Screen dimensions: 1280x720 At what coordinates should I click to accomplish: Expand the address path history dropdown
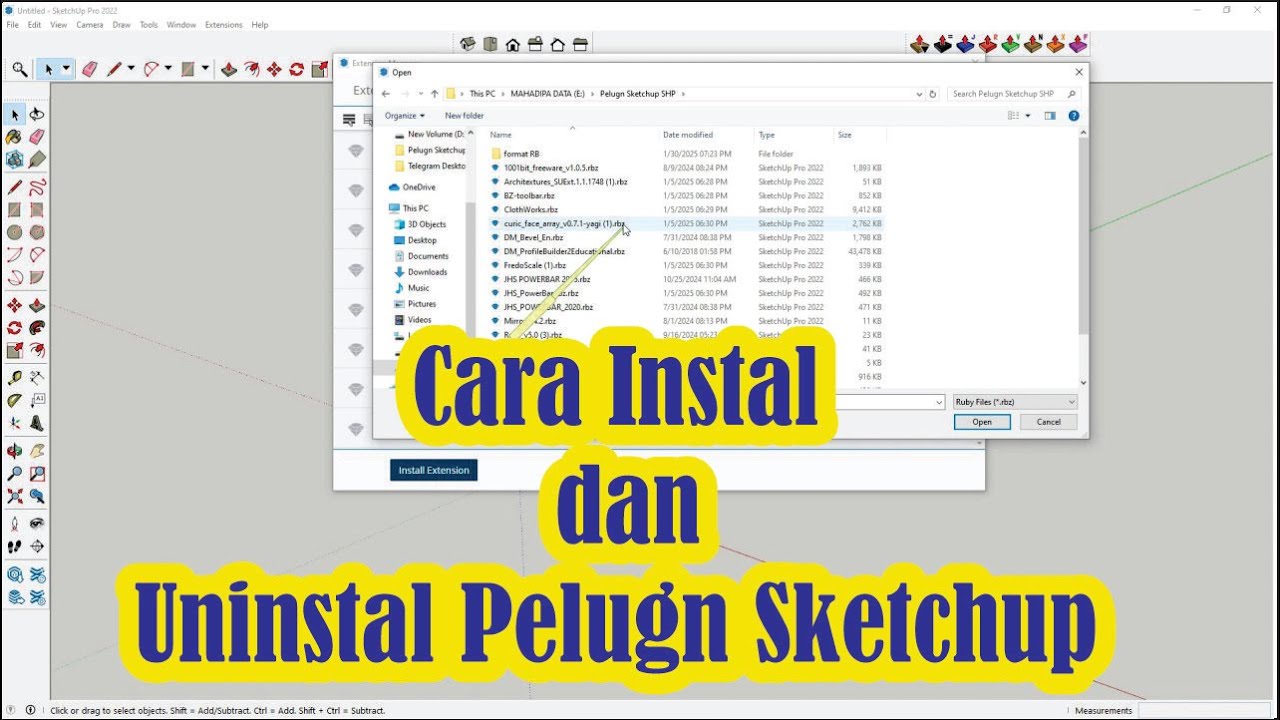tap(919, 94)
